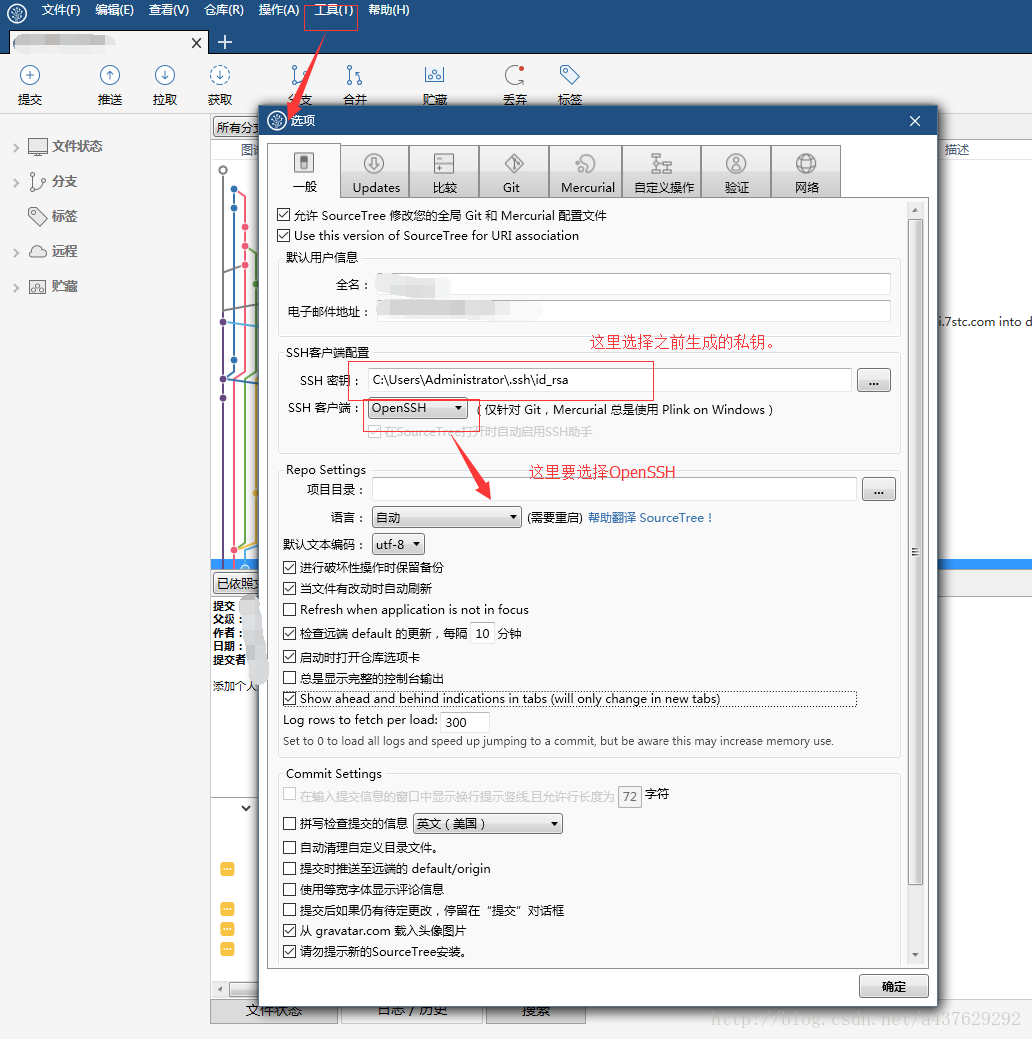Open the Git options tab
Screen dimensions: 1032x1039
[514, 172]
